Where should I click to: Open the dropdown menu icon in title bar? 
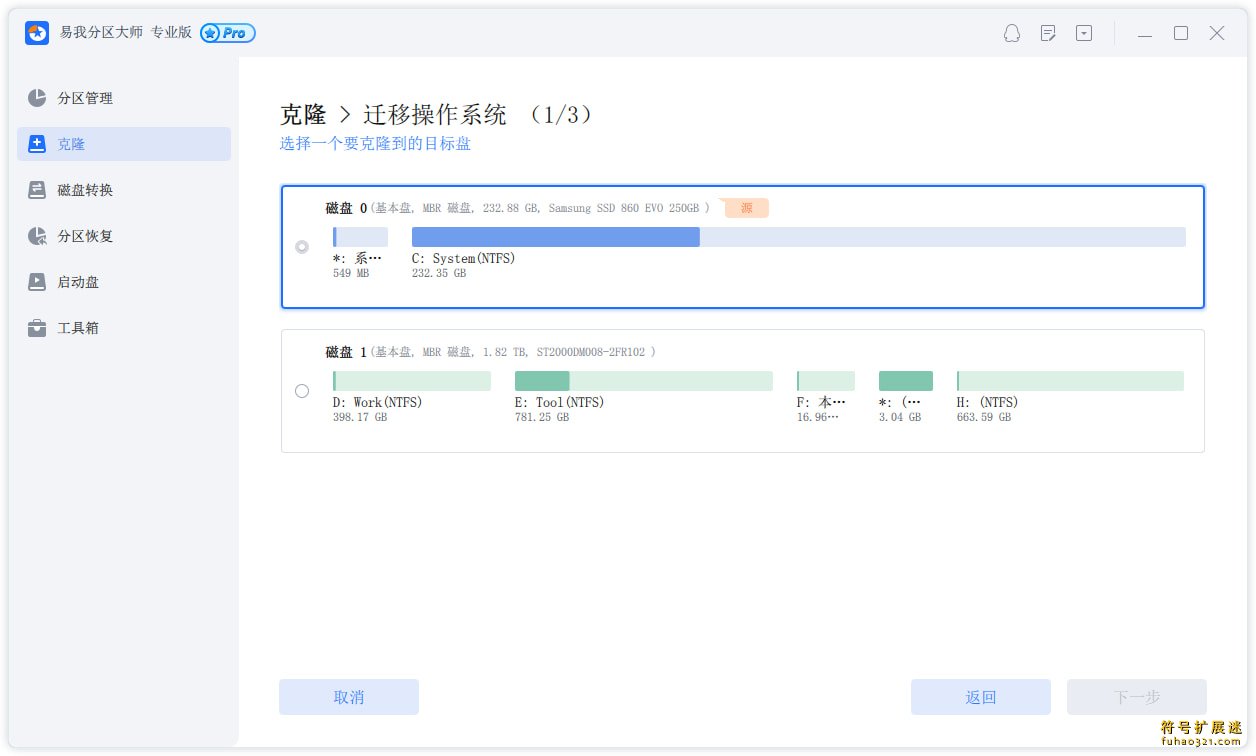(1084, 33)
